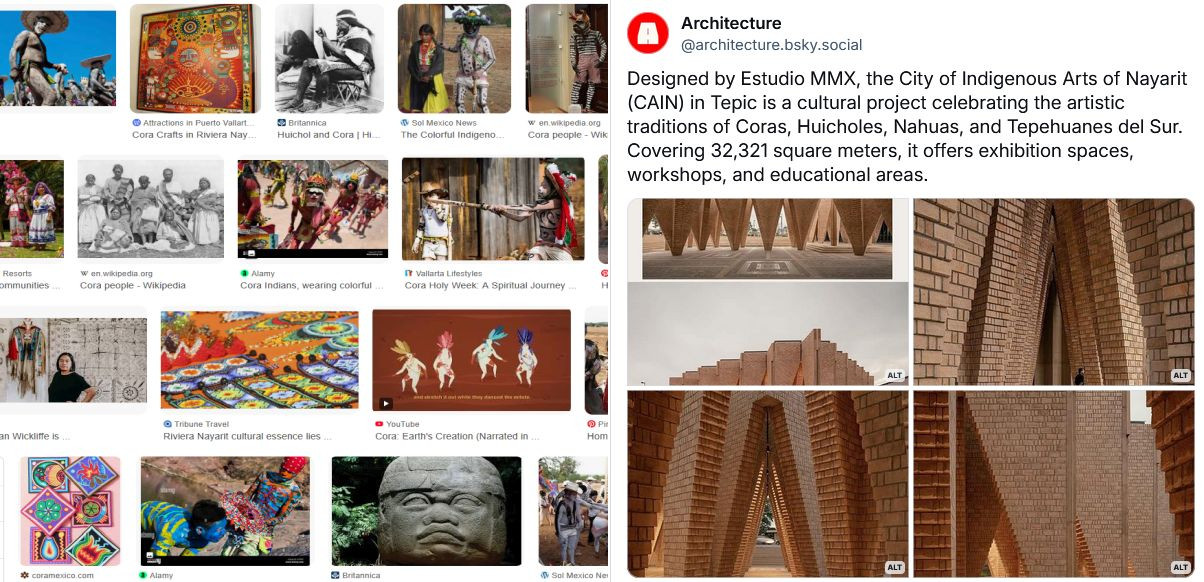Open the top-right brick arches photo
This screenshot has height=582, width=1204.
1054,292
